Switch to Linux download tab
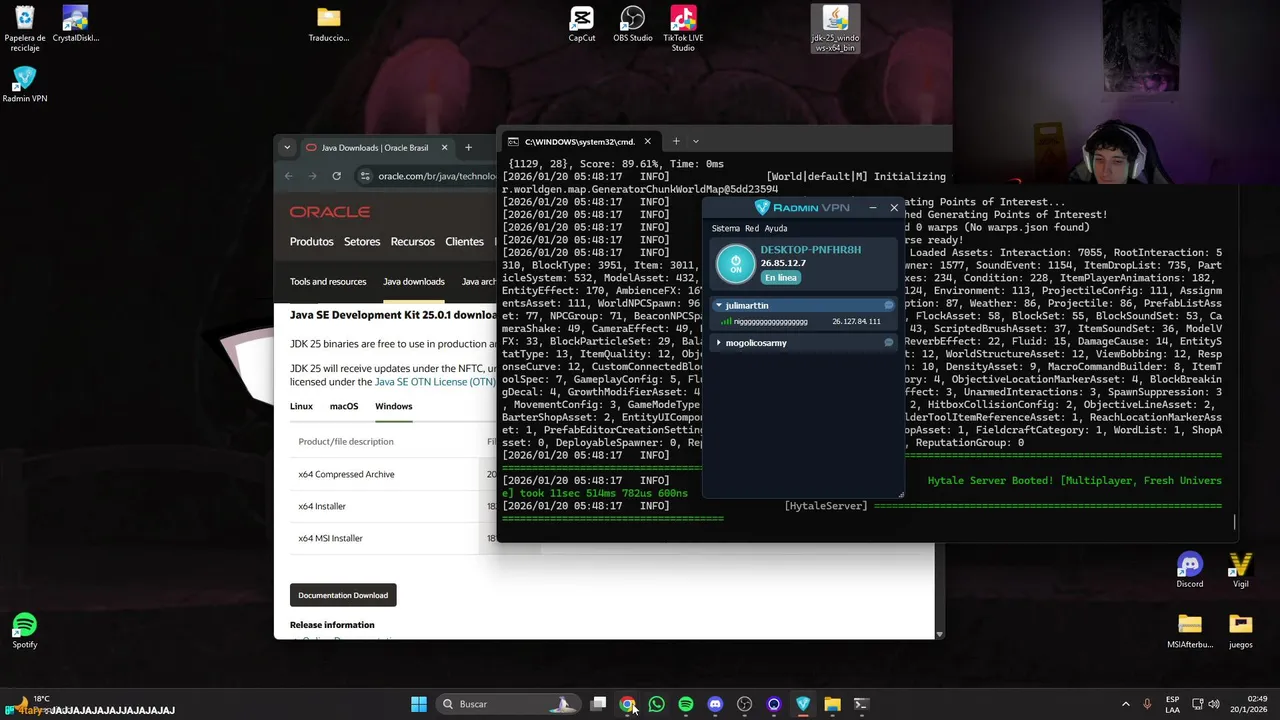The image size is (1280, 720). (x=301, y=406)
